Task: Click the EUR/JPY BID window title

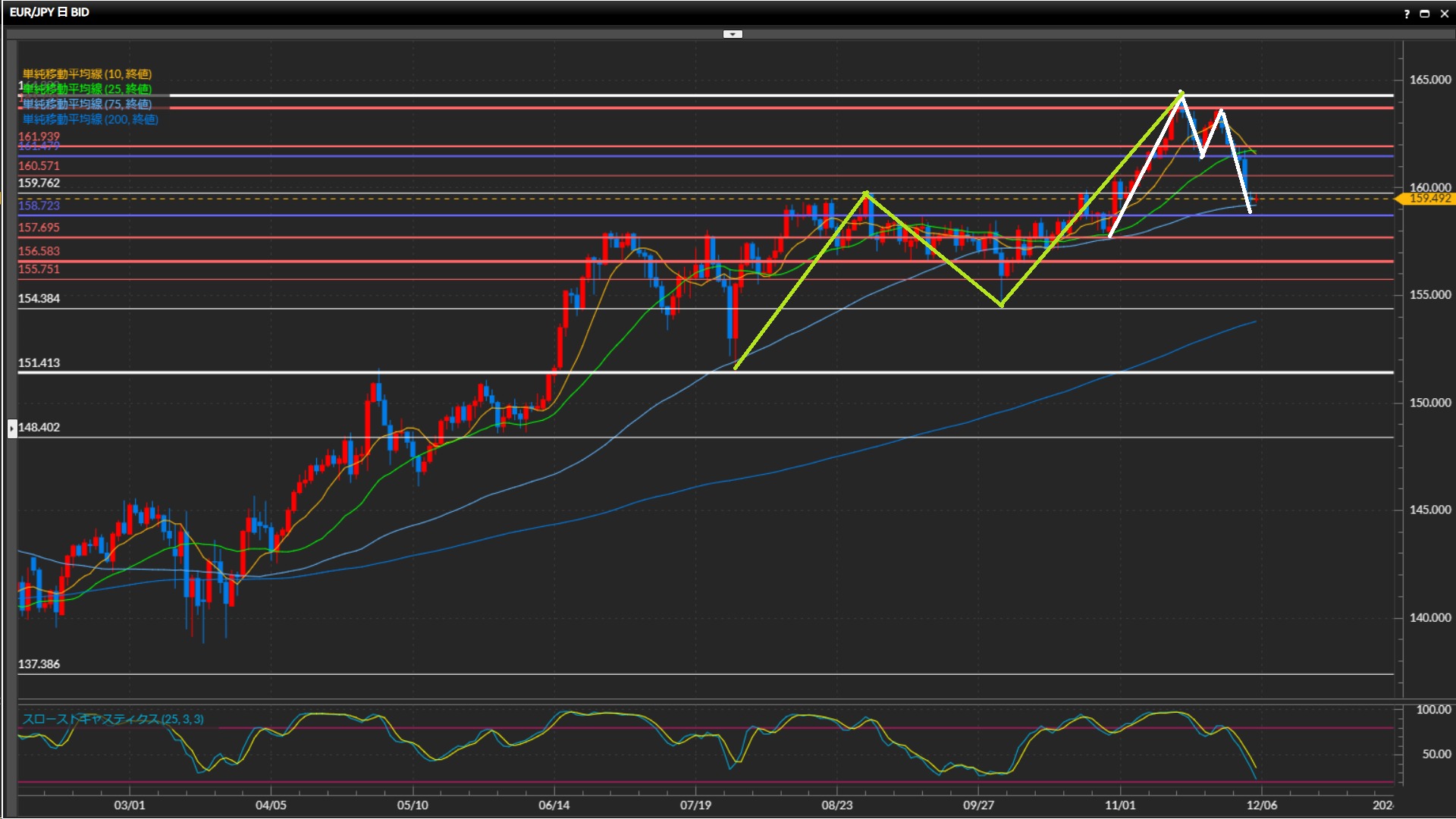Action: tap(50, 12)
